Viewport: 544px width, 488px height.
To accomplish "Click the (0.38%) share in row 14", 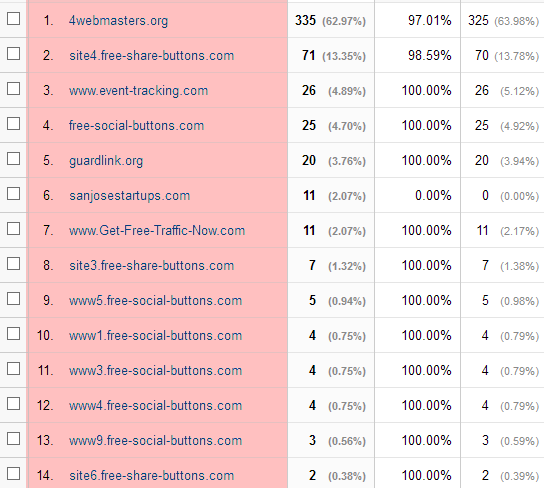I will (x=347, y=477).
